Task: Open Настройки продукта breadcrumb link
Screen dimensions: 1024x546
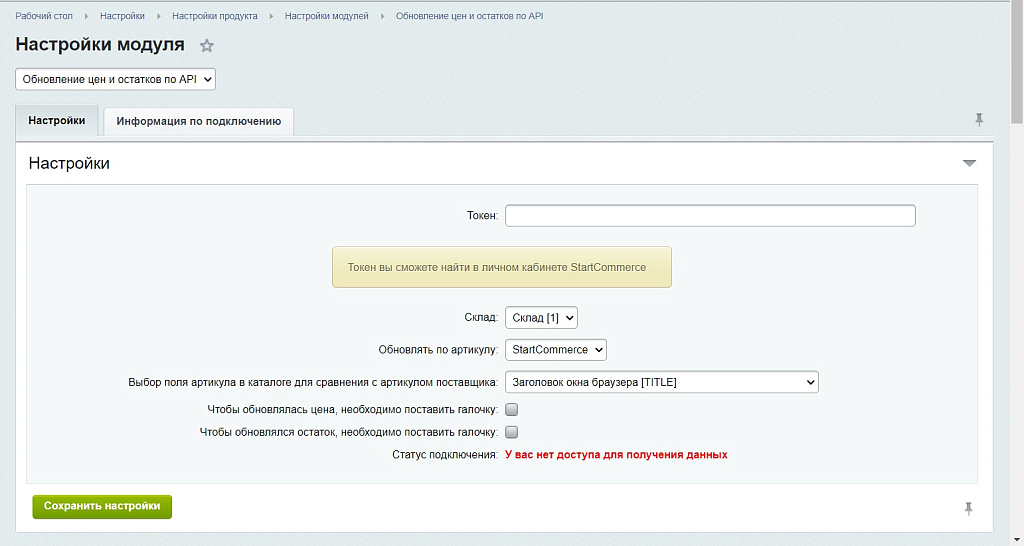Action: click(214, 16)
